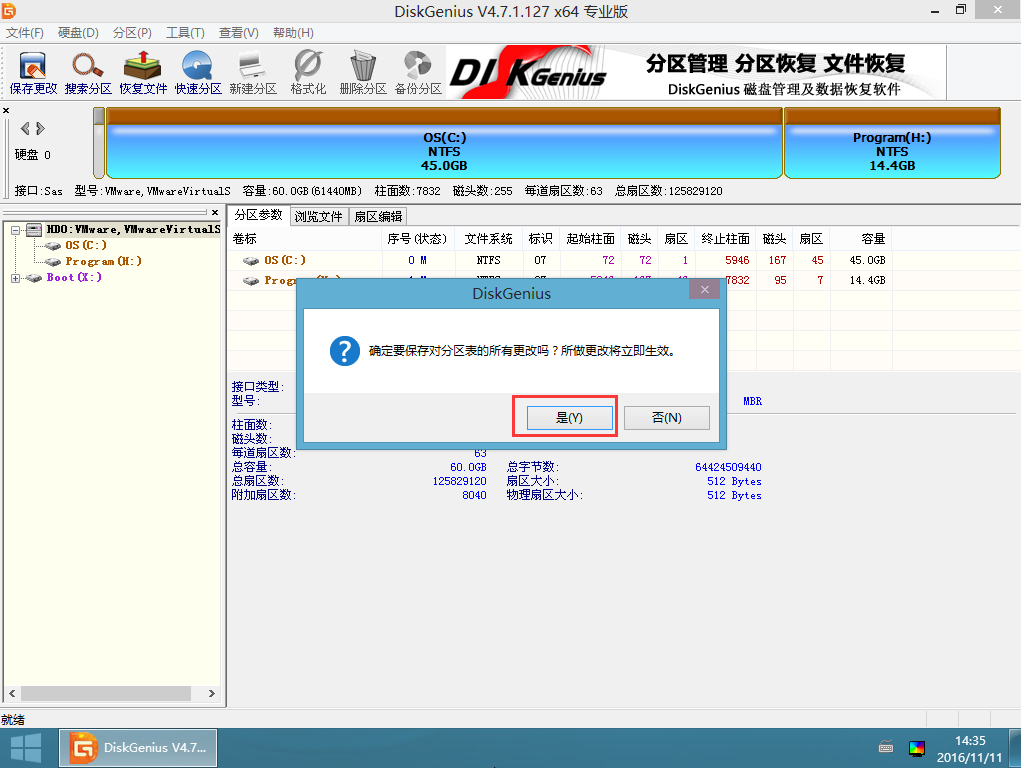Click the drive icon beside OS (C:) in table
Viewport: 1021px width, 768px height.
coord(251,261)
